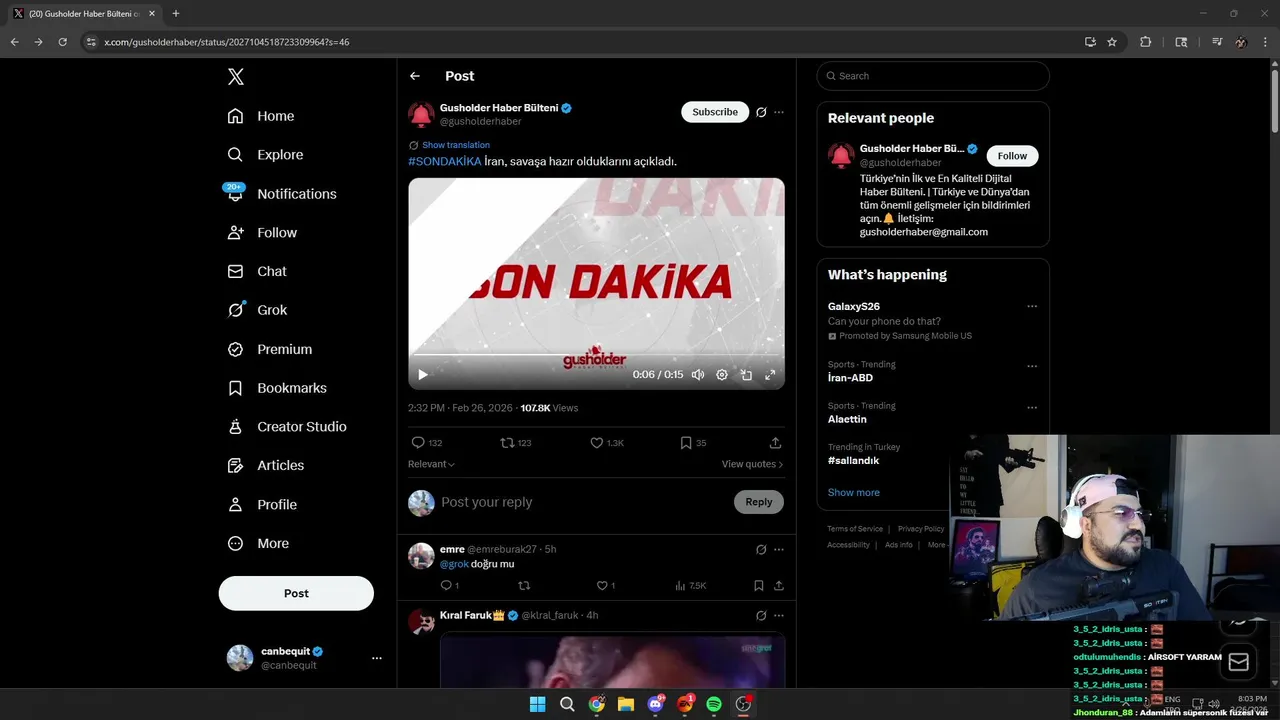The height and width of the screenshot is (720, 1280).
Task: Click @grok mention in emre's reply
Action: click(x=454, y=564)
